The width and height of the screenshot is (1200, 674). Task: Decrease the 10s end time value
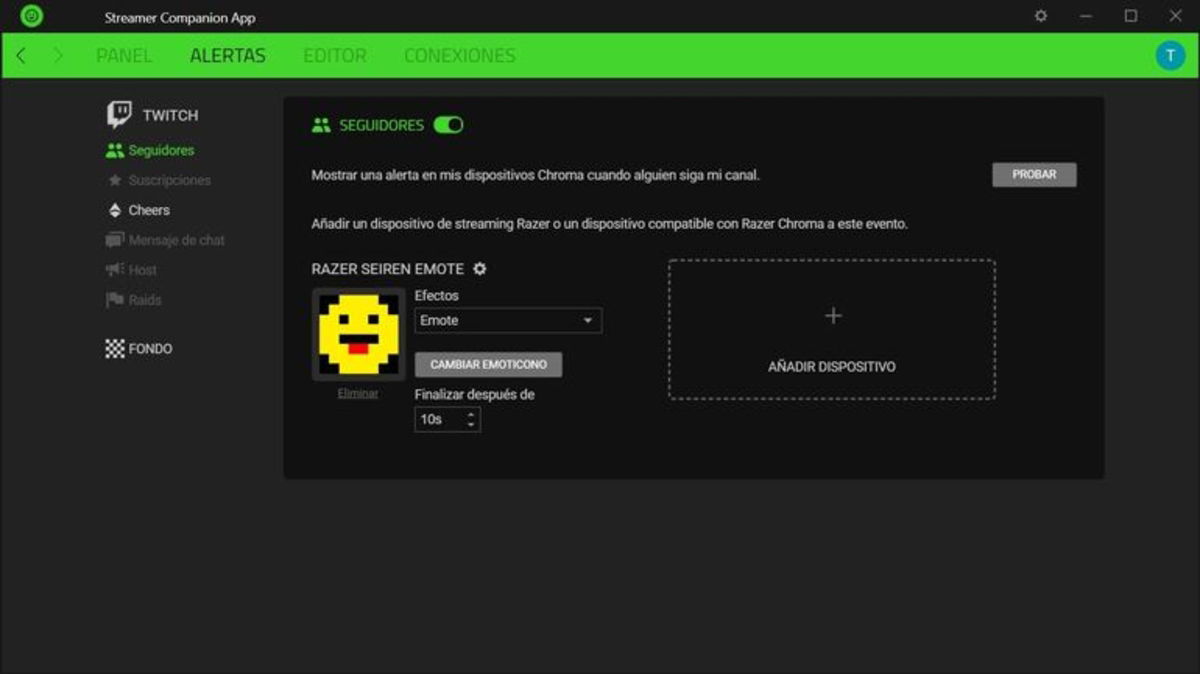click(471, 424)
